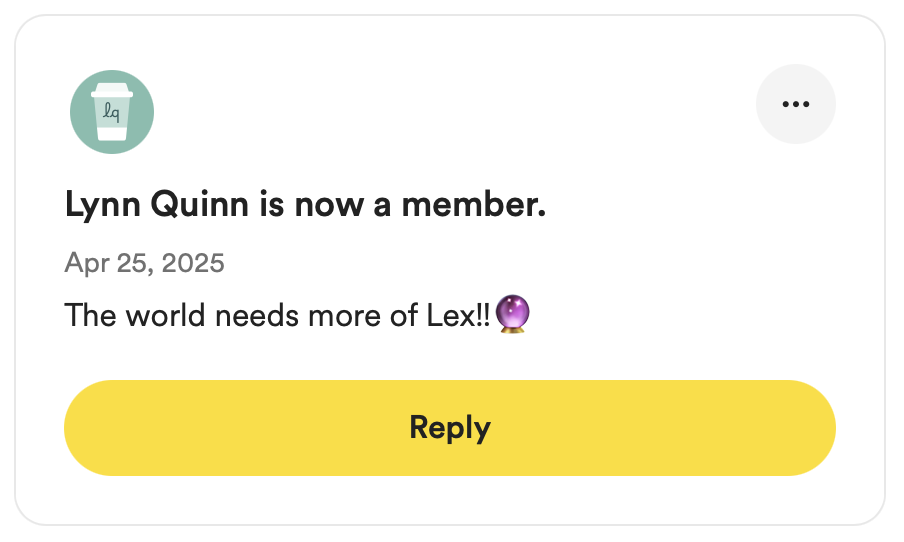904x542 pixels.
Task: Expand the ellipsis actions dropdown
Action: tap(796, 104)
